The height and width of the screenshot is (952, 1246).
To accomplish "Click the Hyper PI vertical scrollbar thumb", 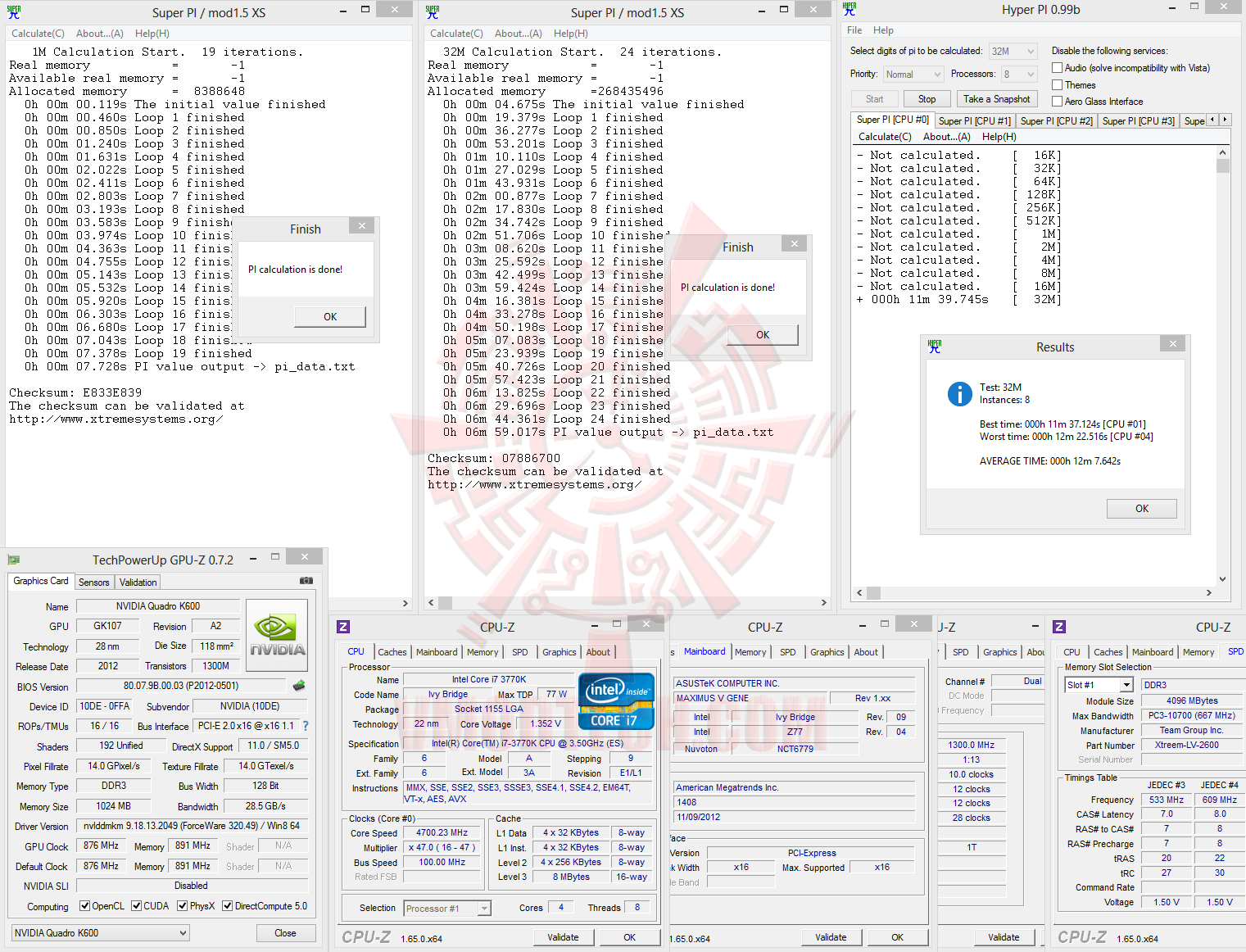I will tap(1222, 166).
